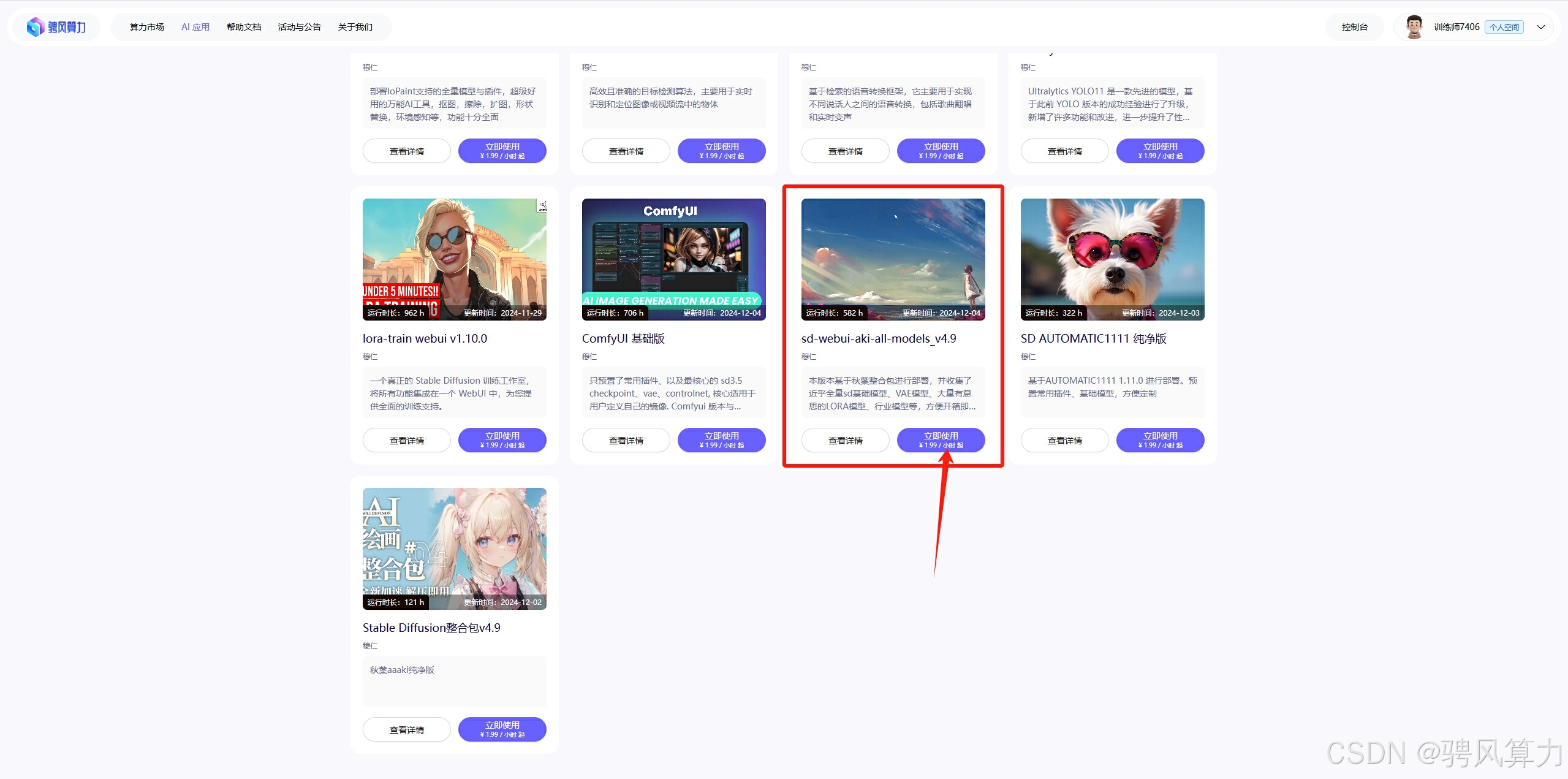The width and height of the screenshot is (1568, 779).
Task: Click 立即使用 for Stable Diffusion整合包v4.9
Action: click(x=502, y=729)
